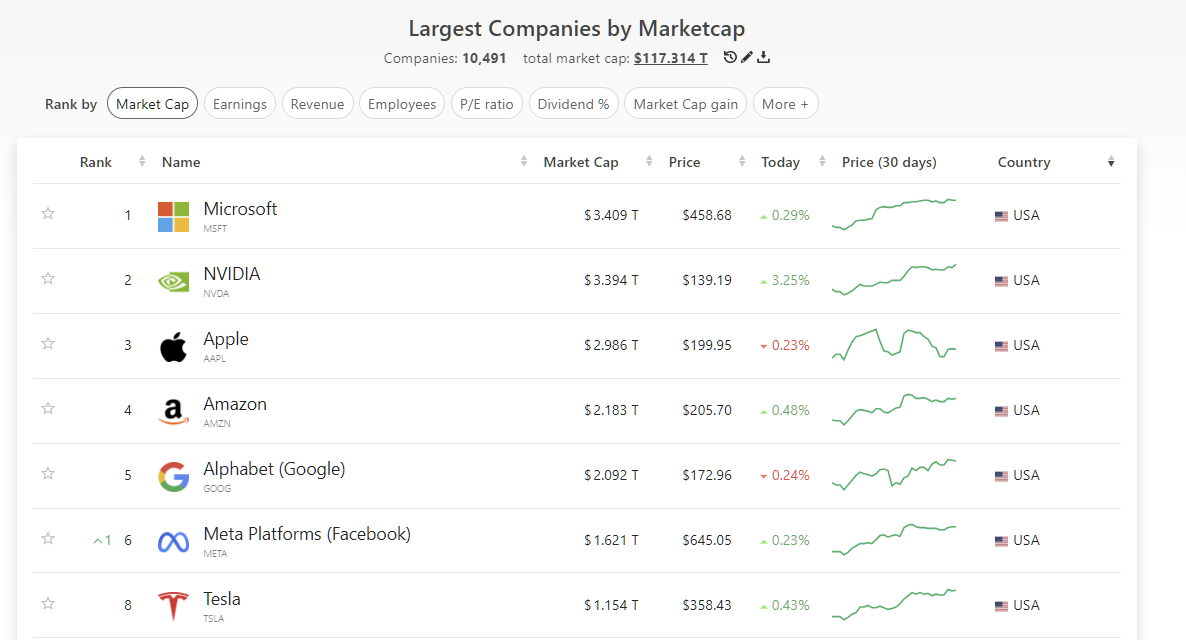Open the Apple logo icon
The width and height of the screenshot is (1186, 640).
173,346
